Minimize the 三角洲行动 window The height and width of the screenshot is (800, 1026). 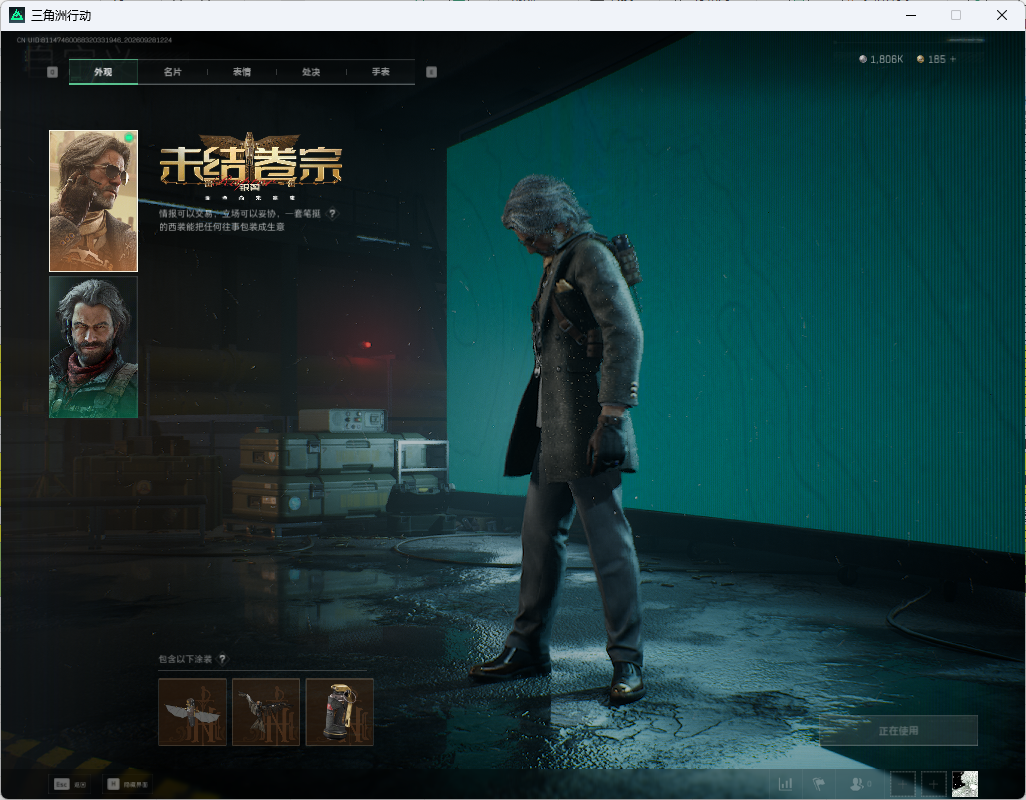pyautogui.click(x=910, y=15)
